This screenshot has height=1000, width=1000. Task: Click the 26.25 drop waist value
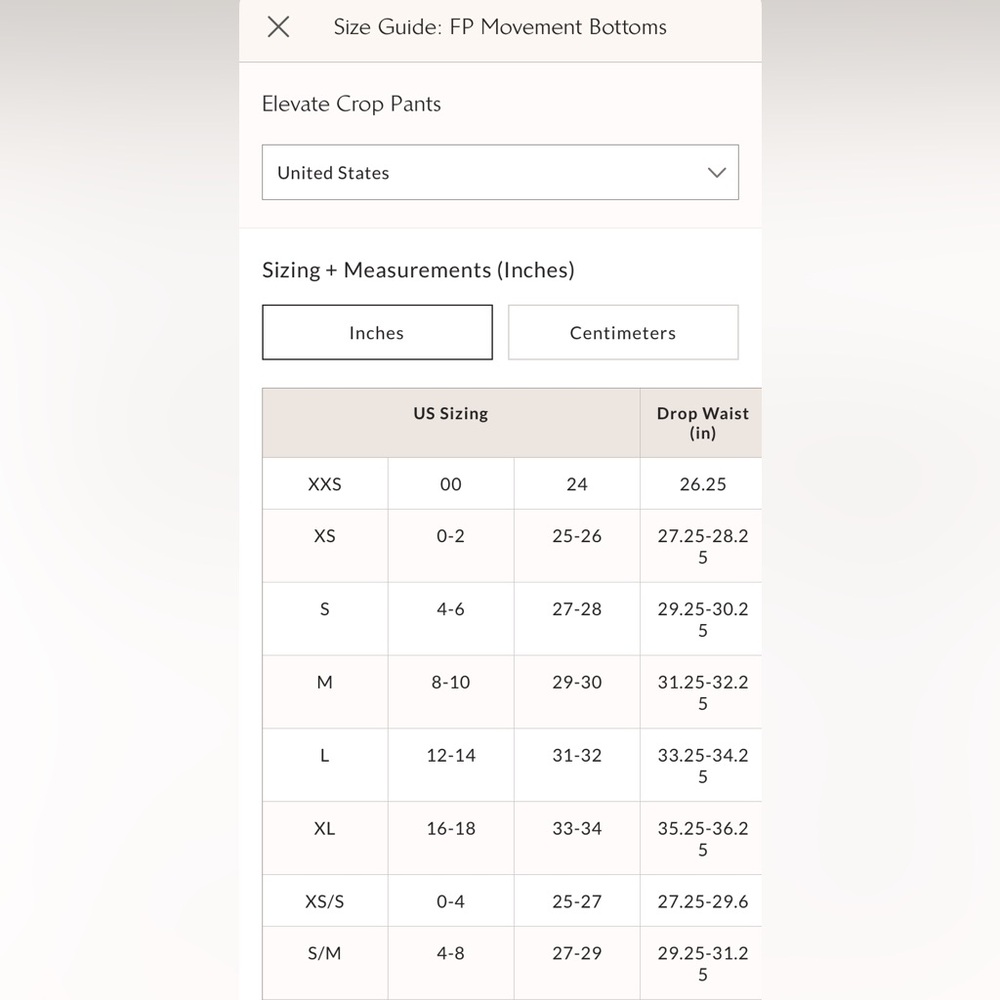702,484
